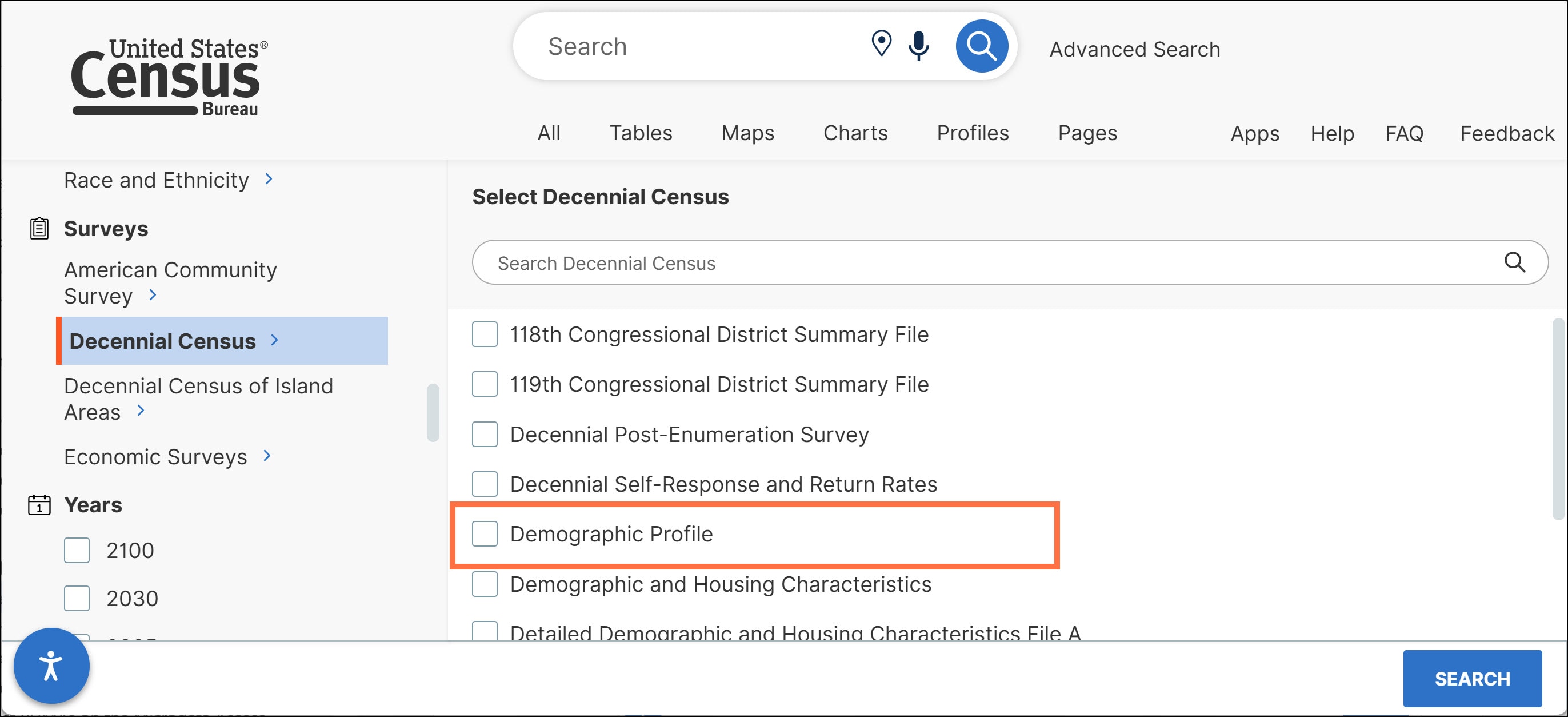Image resolution: width=1568 pixels, height=717 pixels.
Task: Focus the Search Decennial Census field
Action: [1010, 262]
